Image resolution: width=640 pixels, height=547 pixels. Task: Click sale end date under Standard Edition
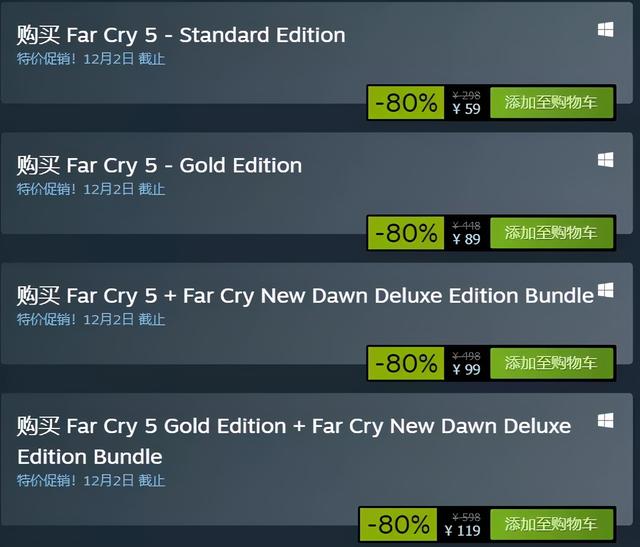click(x=124, y=59)
